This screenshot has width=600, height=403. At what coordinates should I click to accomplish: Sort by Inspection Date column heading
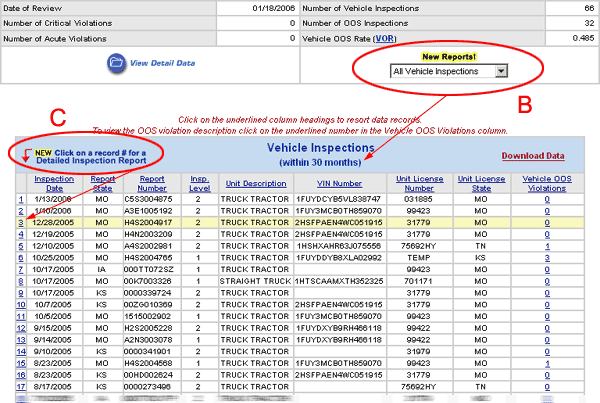point(54,183)
